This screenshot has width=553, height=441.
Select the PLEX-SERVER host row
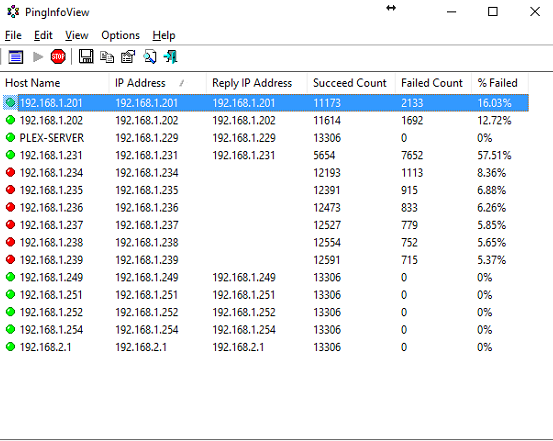pos(266,138)
